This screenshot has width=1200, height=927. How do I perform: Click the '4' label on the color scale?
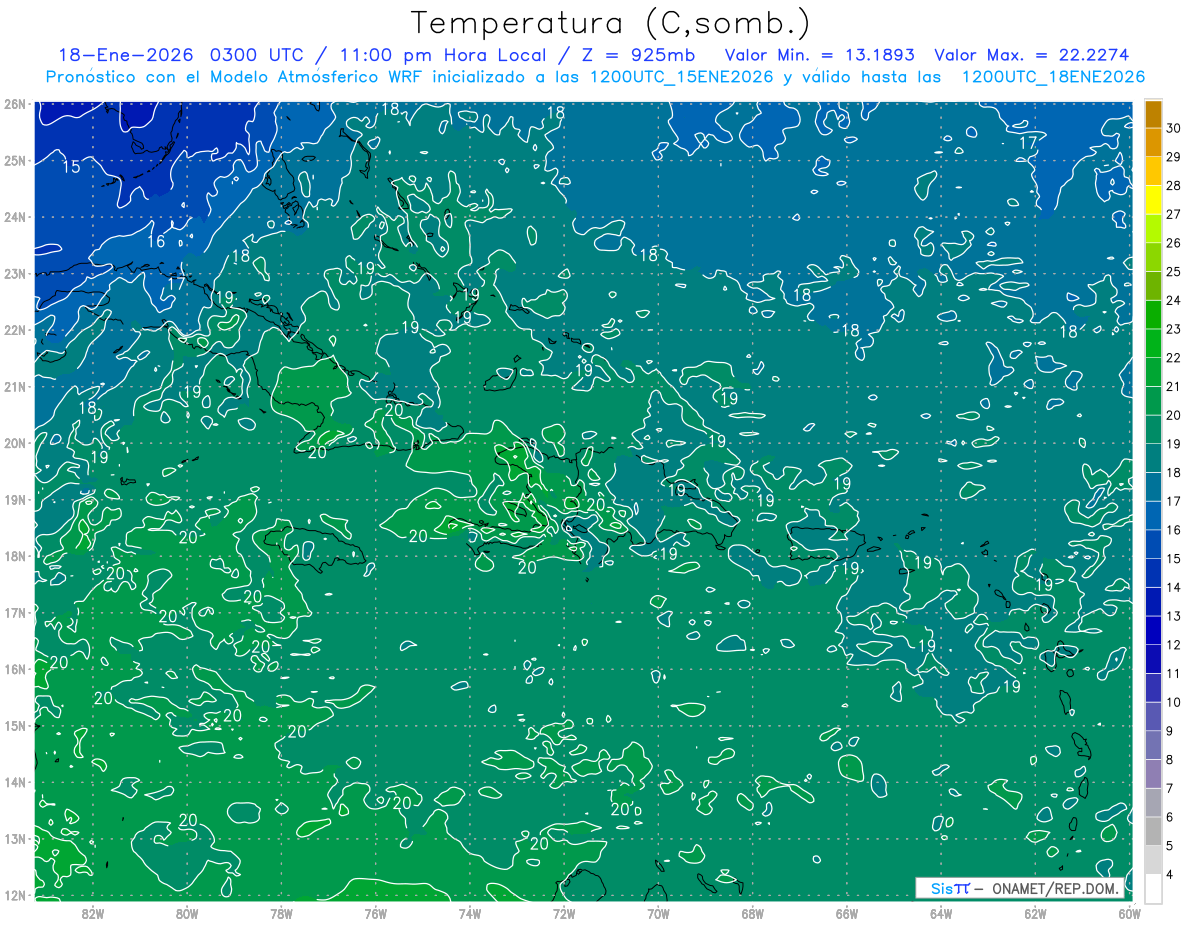(x=1171, y=875)
